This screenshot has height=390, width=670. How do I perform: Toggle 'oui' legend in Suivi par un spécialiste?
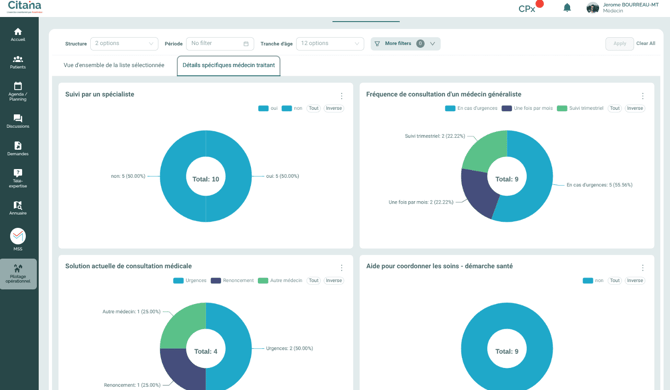(268, 108)
